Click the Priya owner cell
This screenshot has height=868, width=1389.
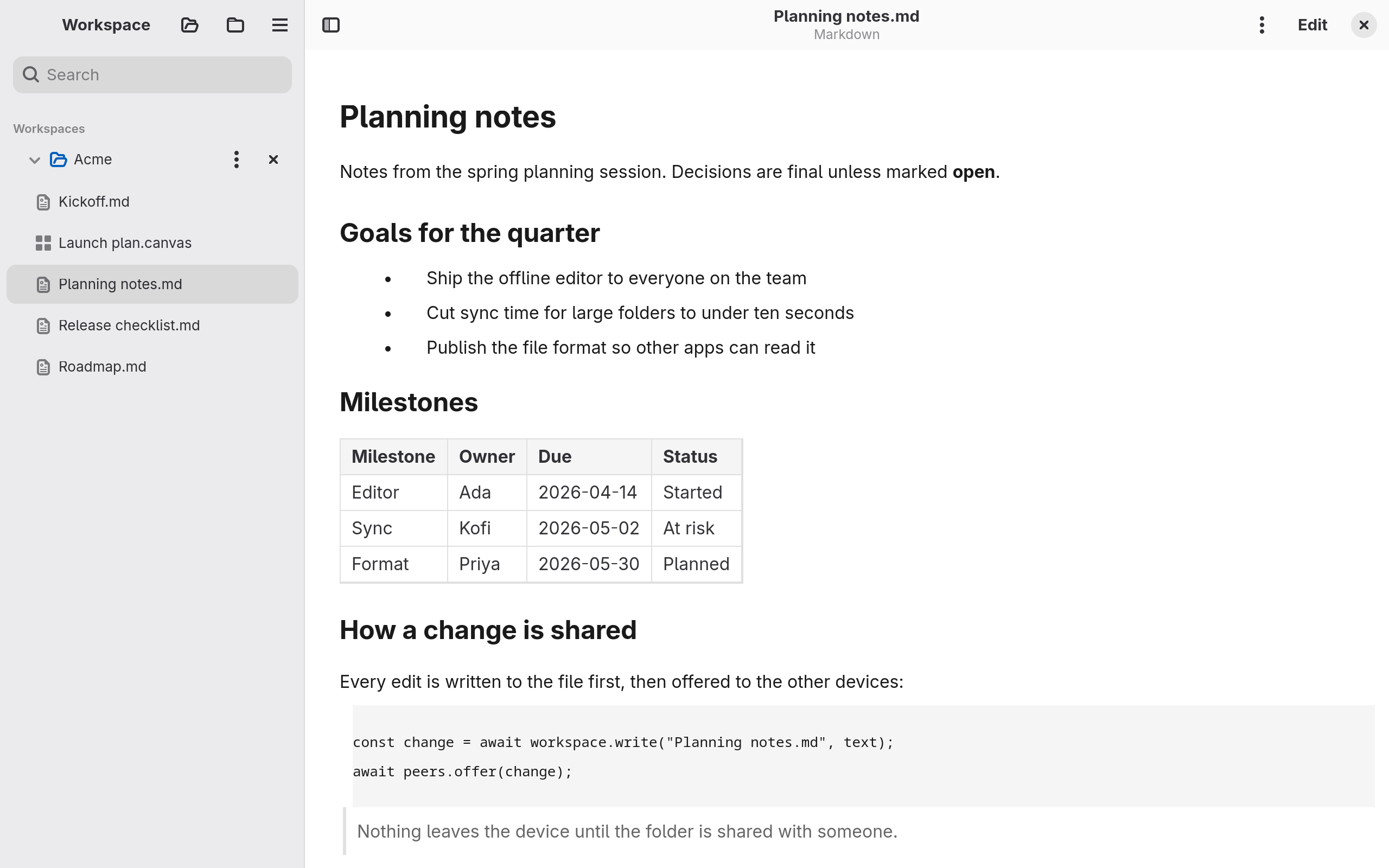(487, 564)
